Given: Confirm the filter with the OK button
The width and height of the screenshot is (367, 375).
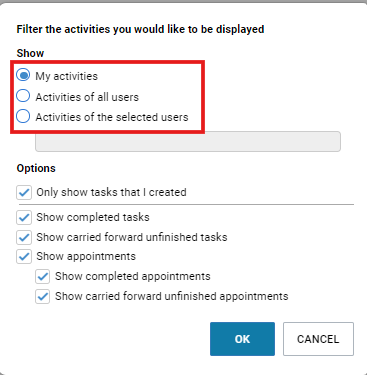Looking at the screenshot, I should coord(242,339).
